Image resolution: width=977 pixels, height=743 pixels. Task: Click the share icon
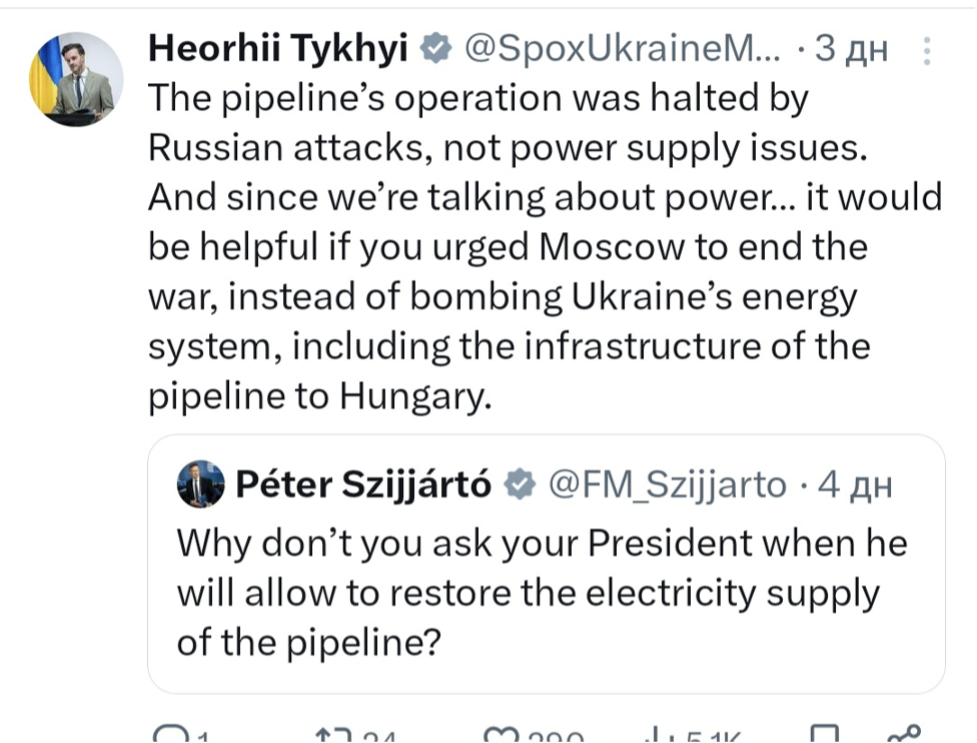click(903, 738)
